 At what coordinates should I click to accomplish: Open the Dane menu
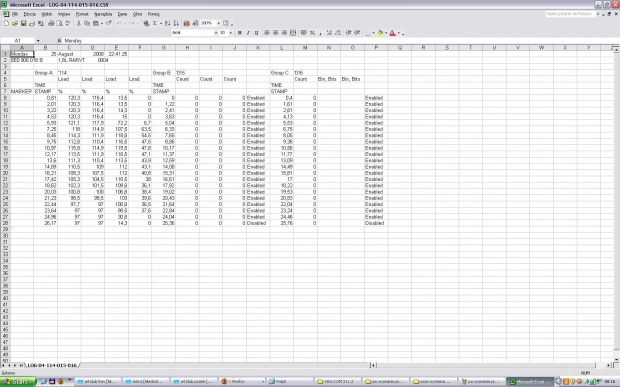tap(123, 14)
